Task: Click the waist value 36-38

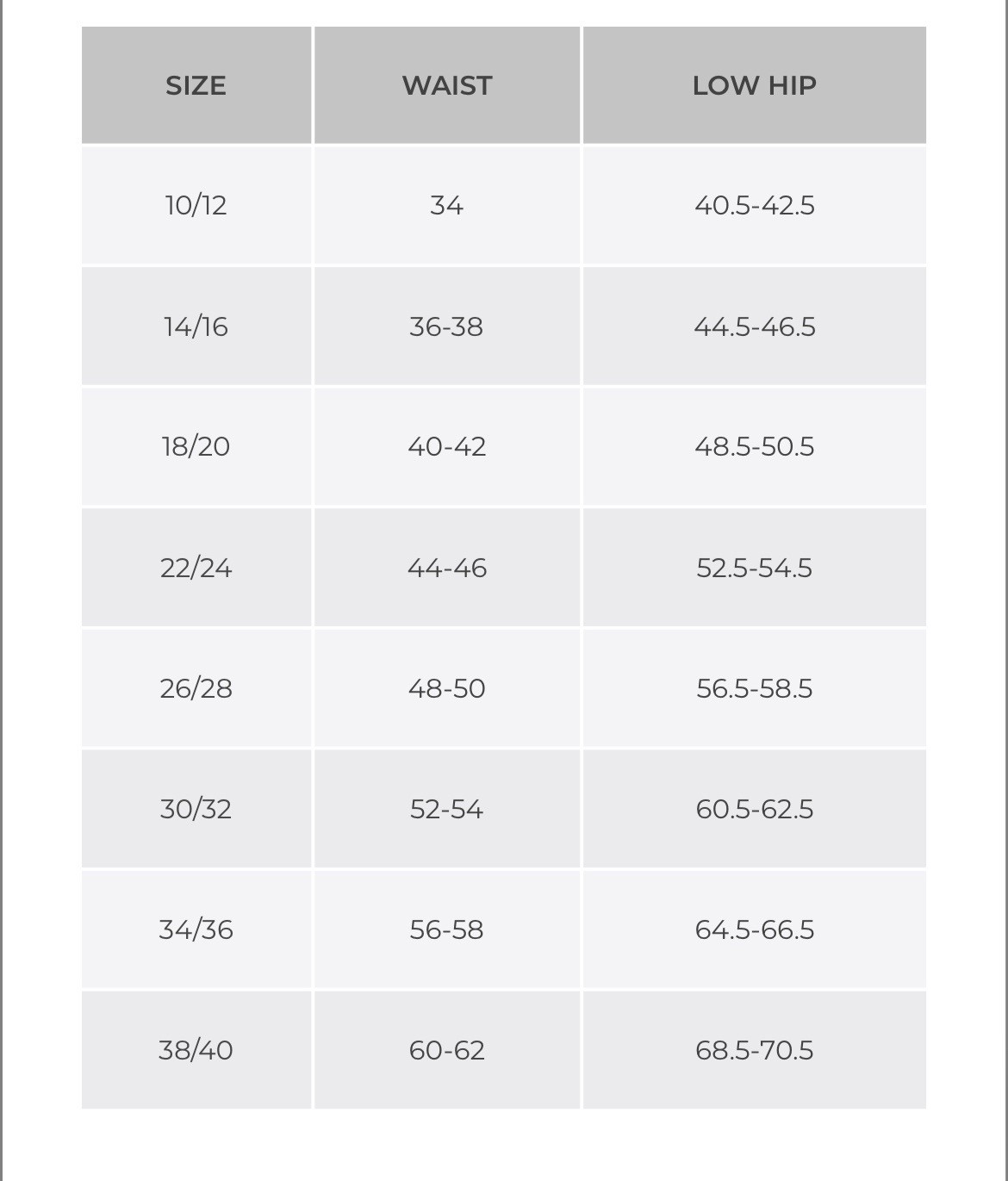Action: [x=447, y=326]
